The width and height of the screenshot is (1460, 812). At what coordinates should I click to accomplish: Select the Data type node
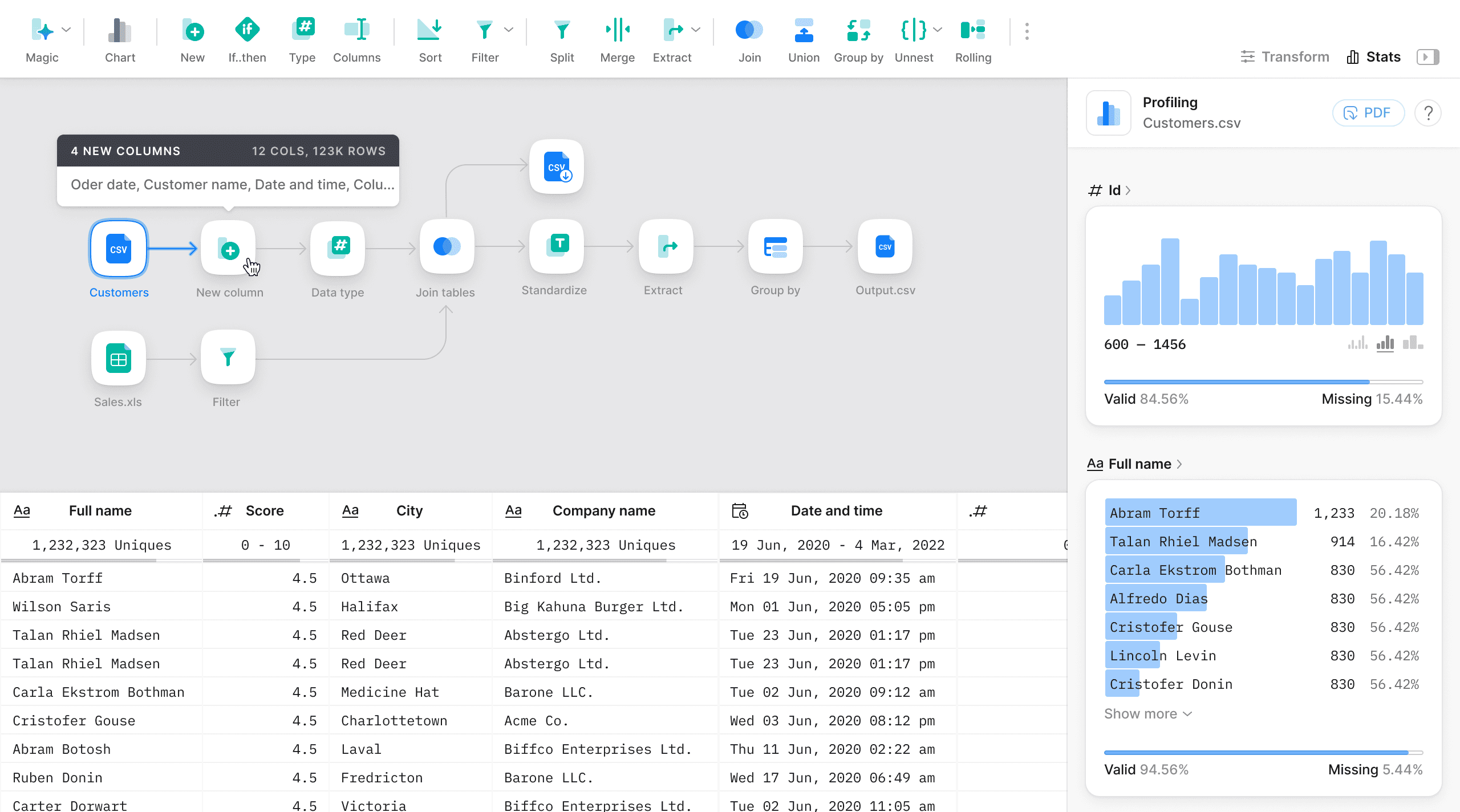click(338, 249)
